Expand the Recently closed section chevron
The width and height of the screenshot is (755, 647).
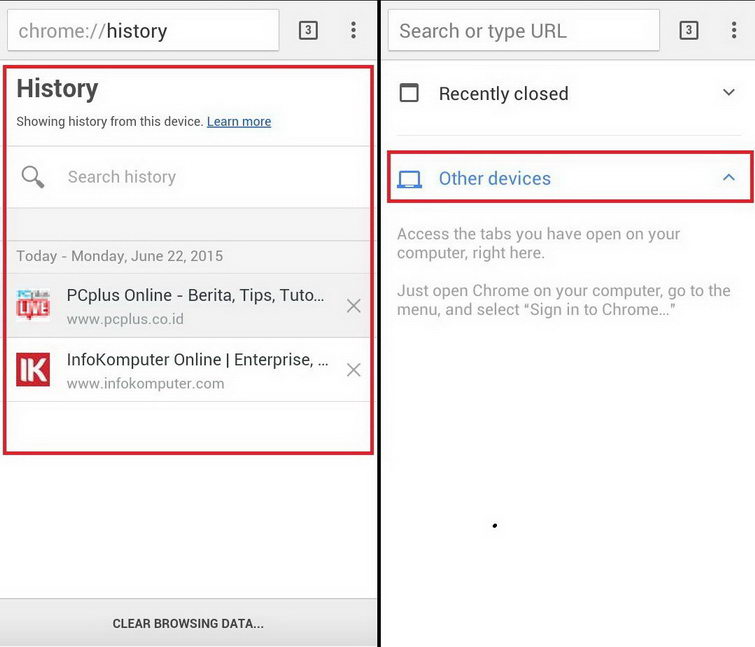[x=729, y=93]
